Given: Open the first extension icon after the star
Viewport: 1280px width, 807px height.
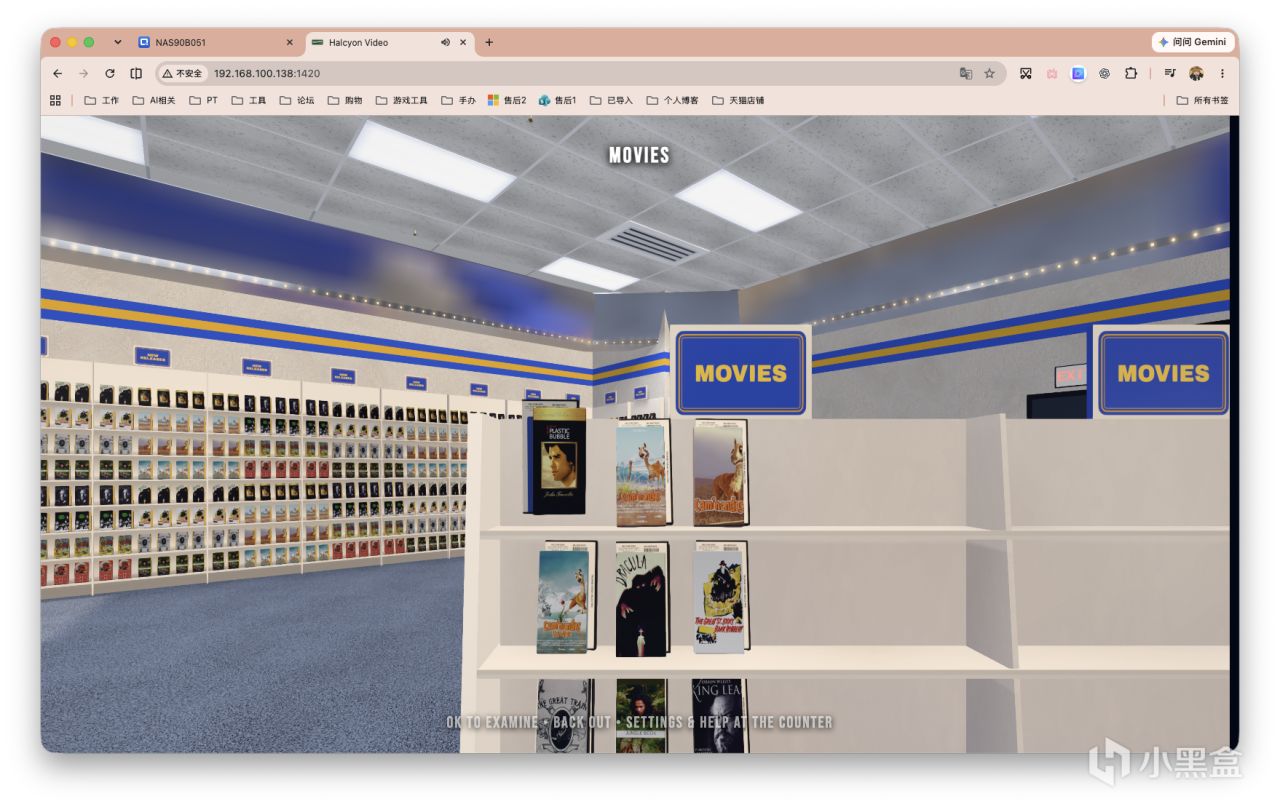Looking at the screenshot, I should [1026, 73].
